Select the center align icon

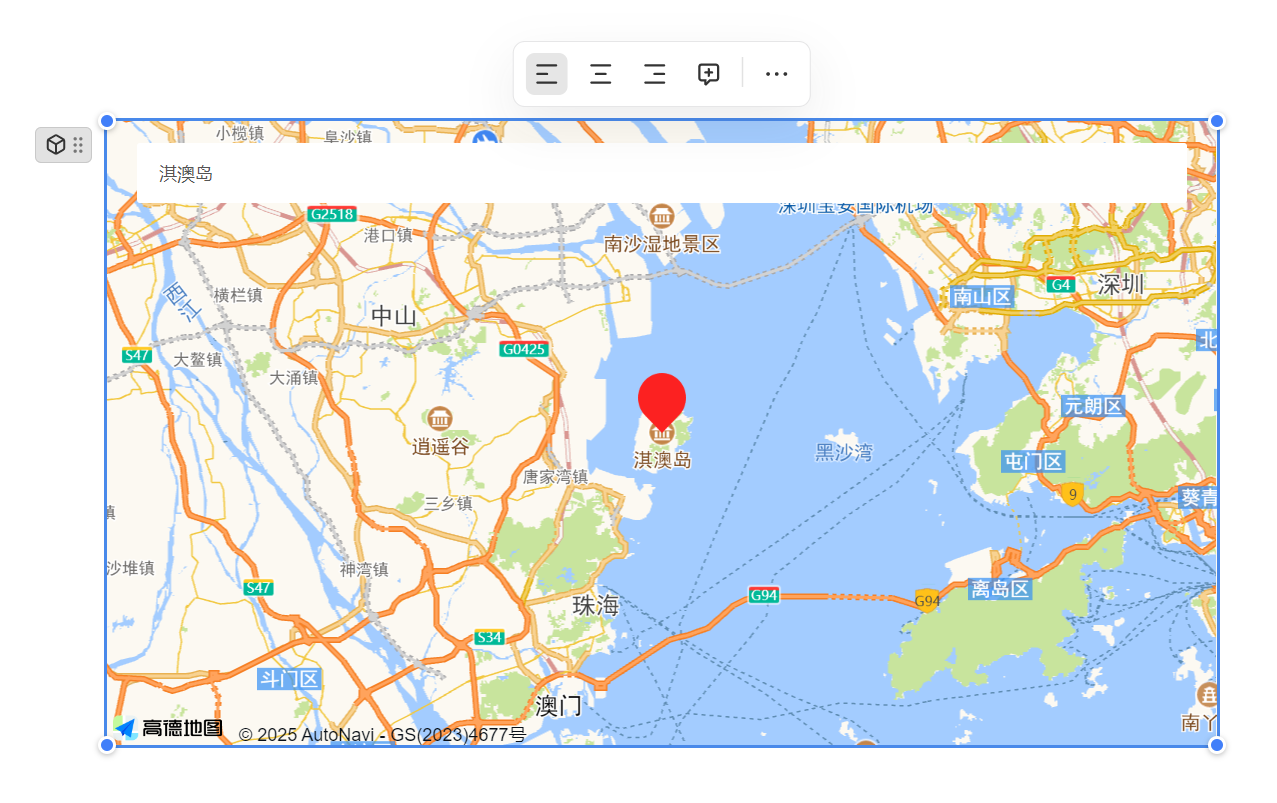(600, 74)
